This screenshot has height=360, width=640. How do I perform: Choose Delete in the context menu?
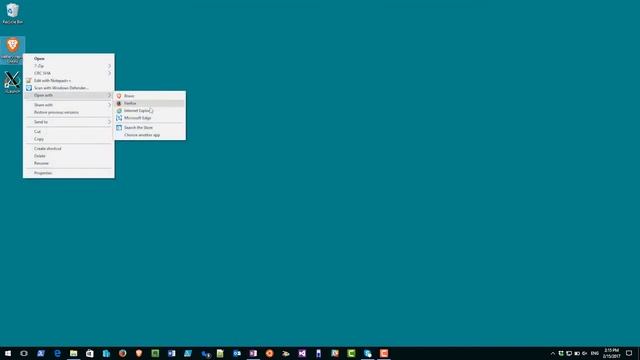[69, 156]
